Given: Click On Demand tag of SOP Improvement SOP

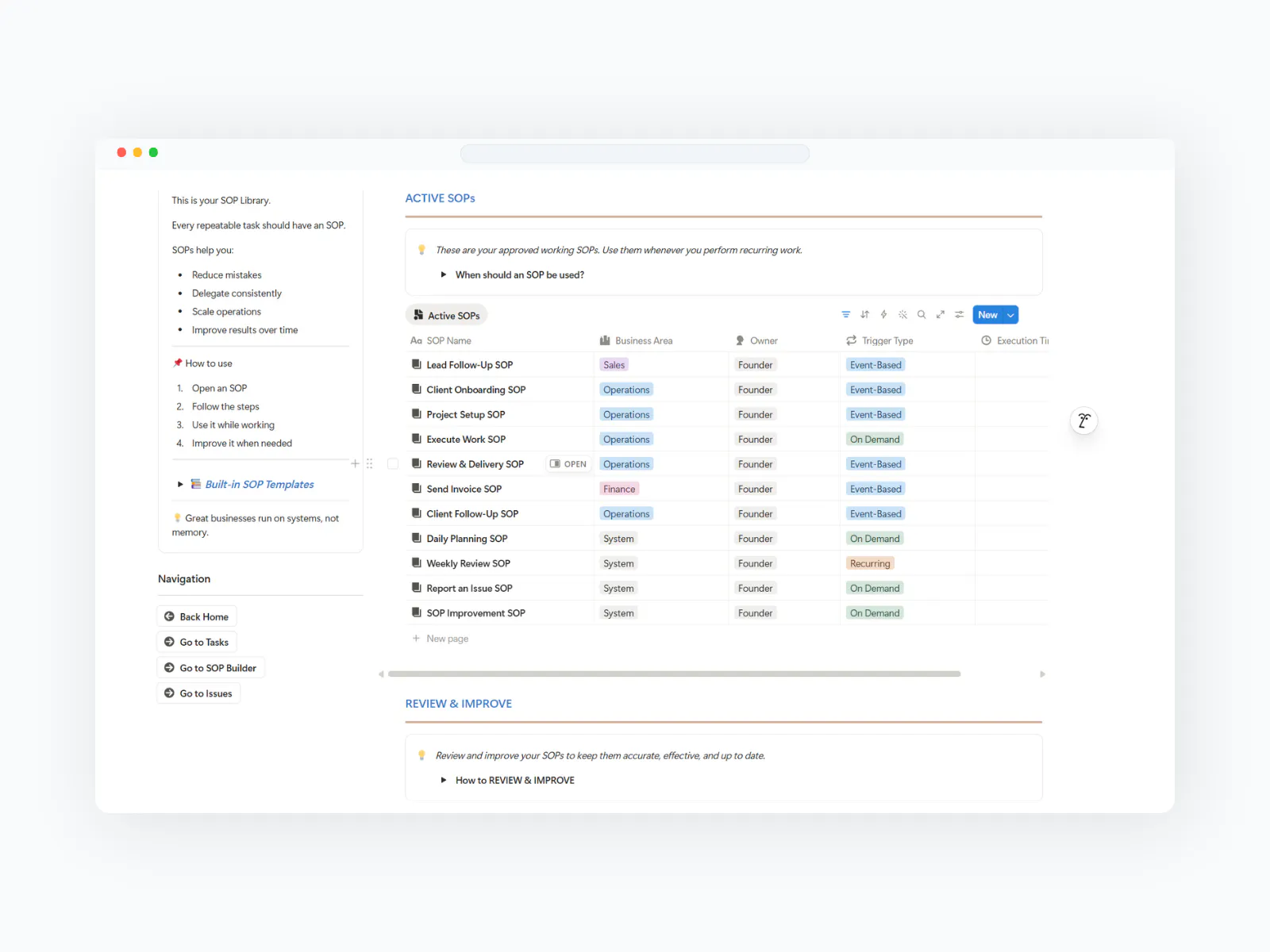Looking at the screenshot, I should (x=875, y=613).
